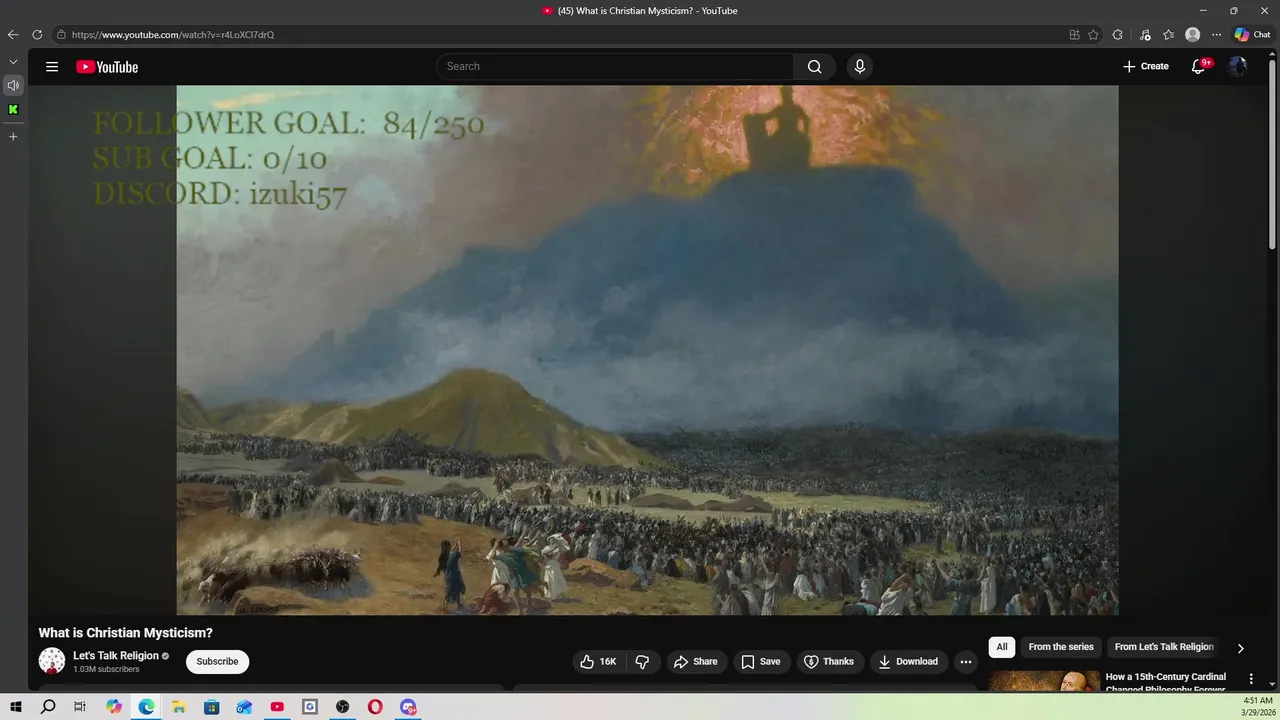
Task: Open YouTube notifications bell
Action: 1199,66
